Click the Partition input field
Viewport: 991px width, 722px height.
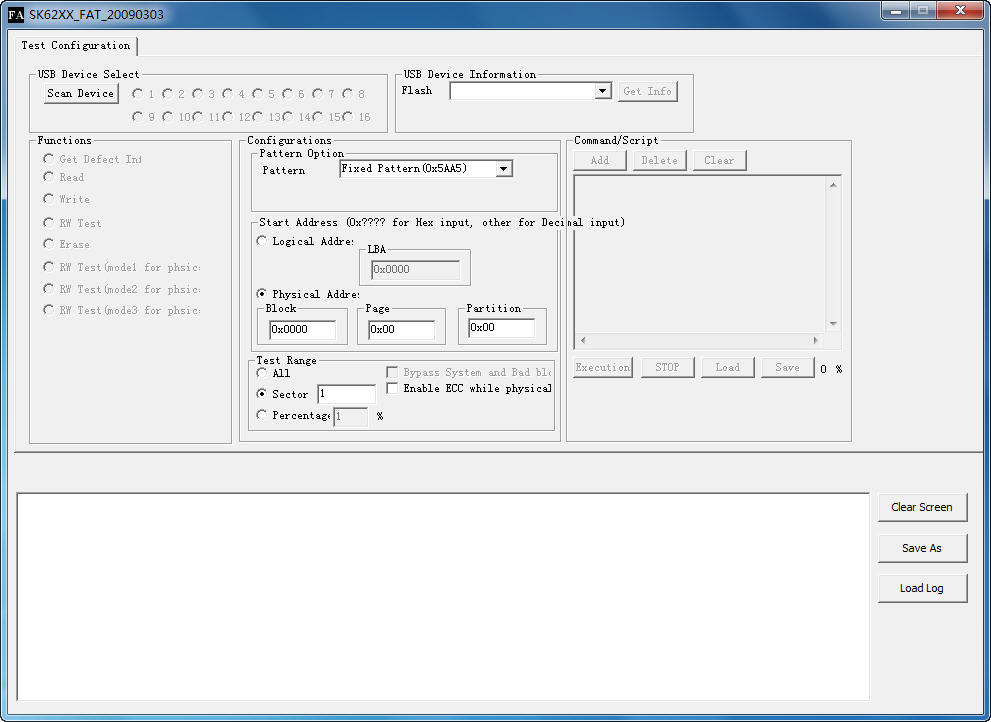(501, 328)
